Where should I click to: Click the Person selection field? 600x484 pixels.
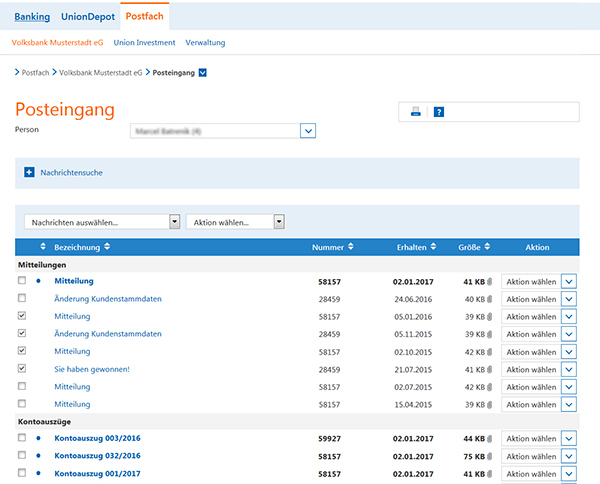click(223, 131)
